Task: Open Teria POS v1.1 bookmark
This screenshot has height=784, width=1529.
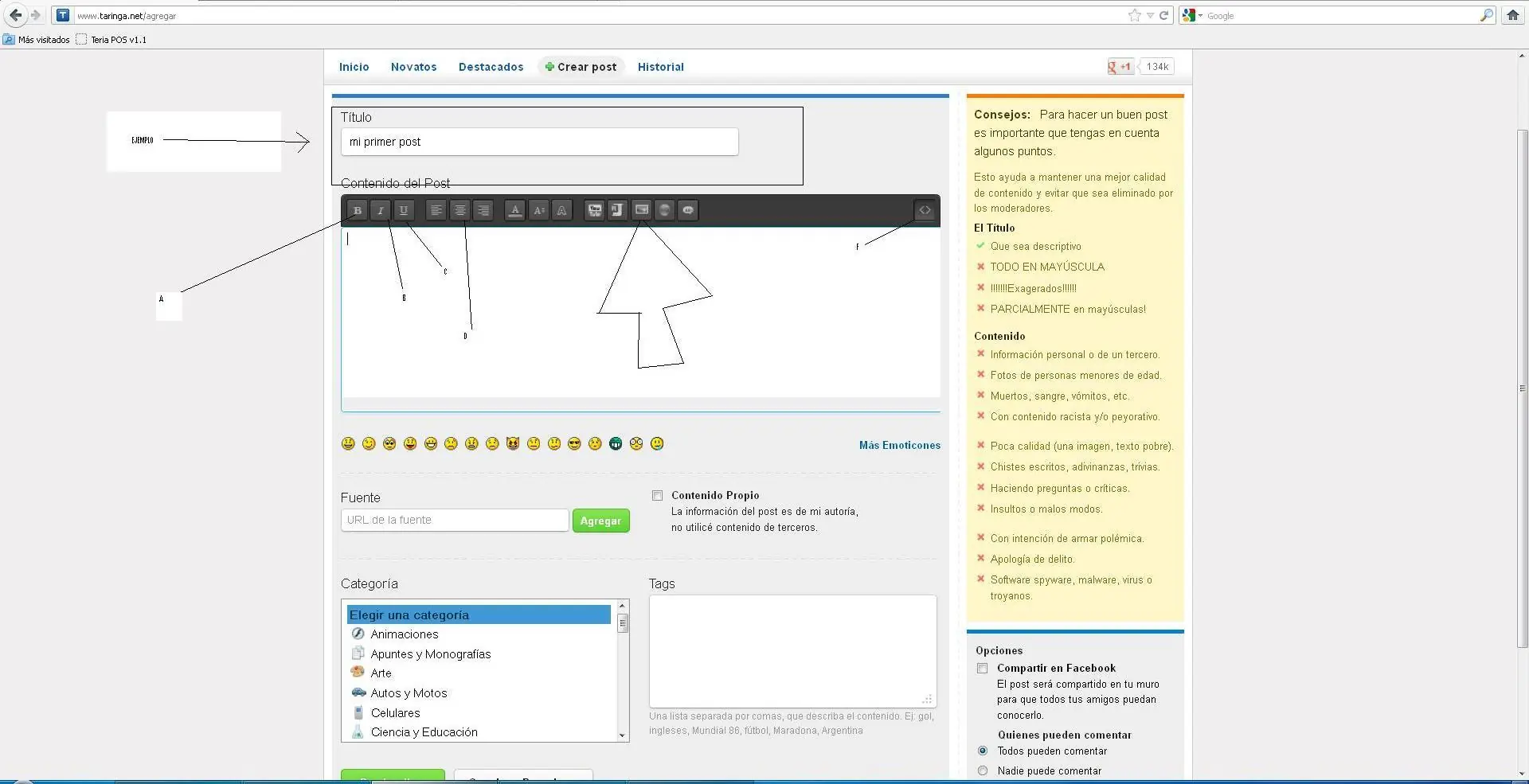Action: [111, 39]
